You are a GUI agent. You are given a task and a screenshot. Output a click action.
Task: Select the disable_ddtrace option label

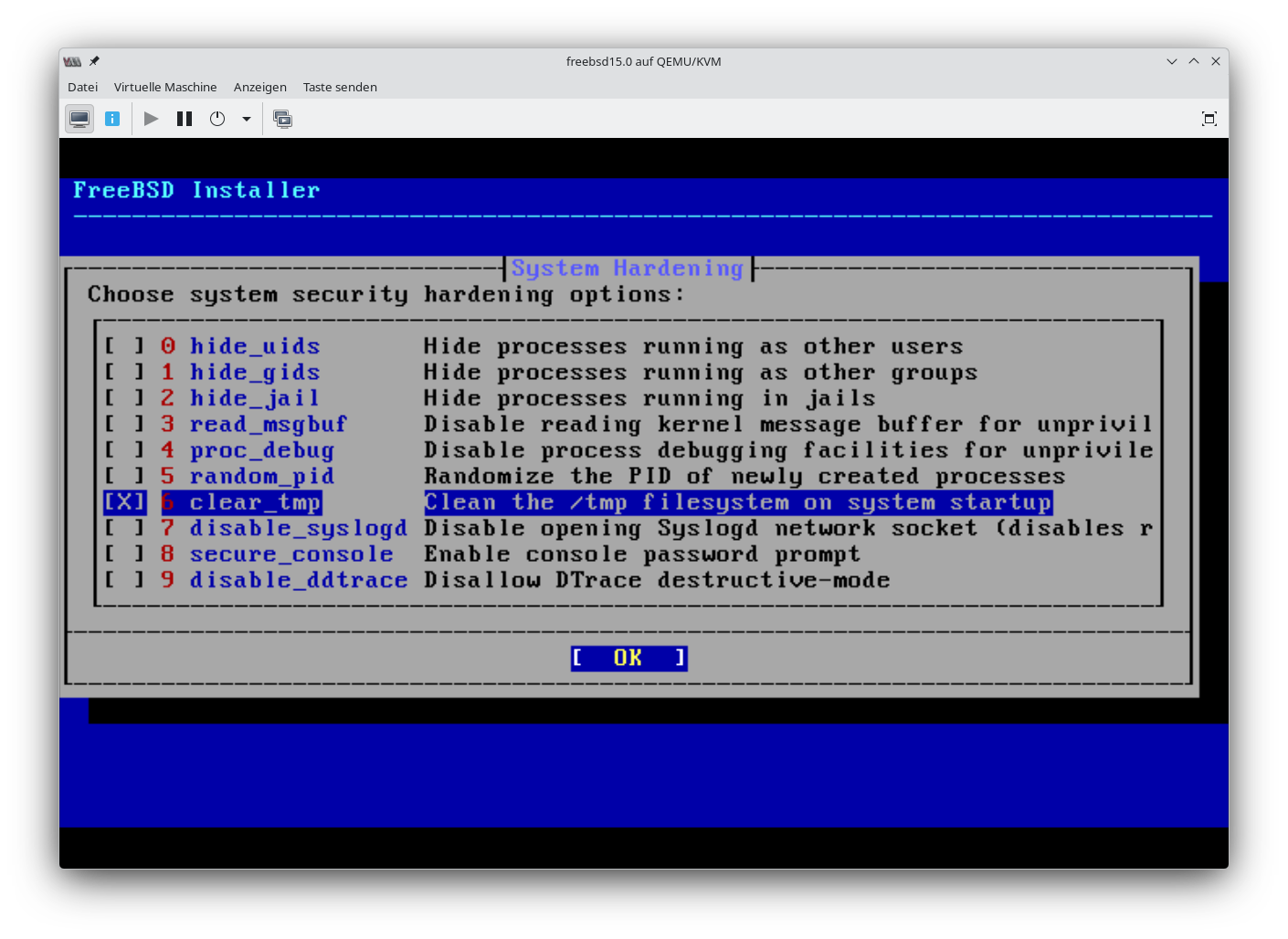click(298, 580)
